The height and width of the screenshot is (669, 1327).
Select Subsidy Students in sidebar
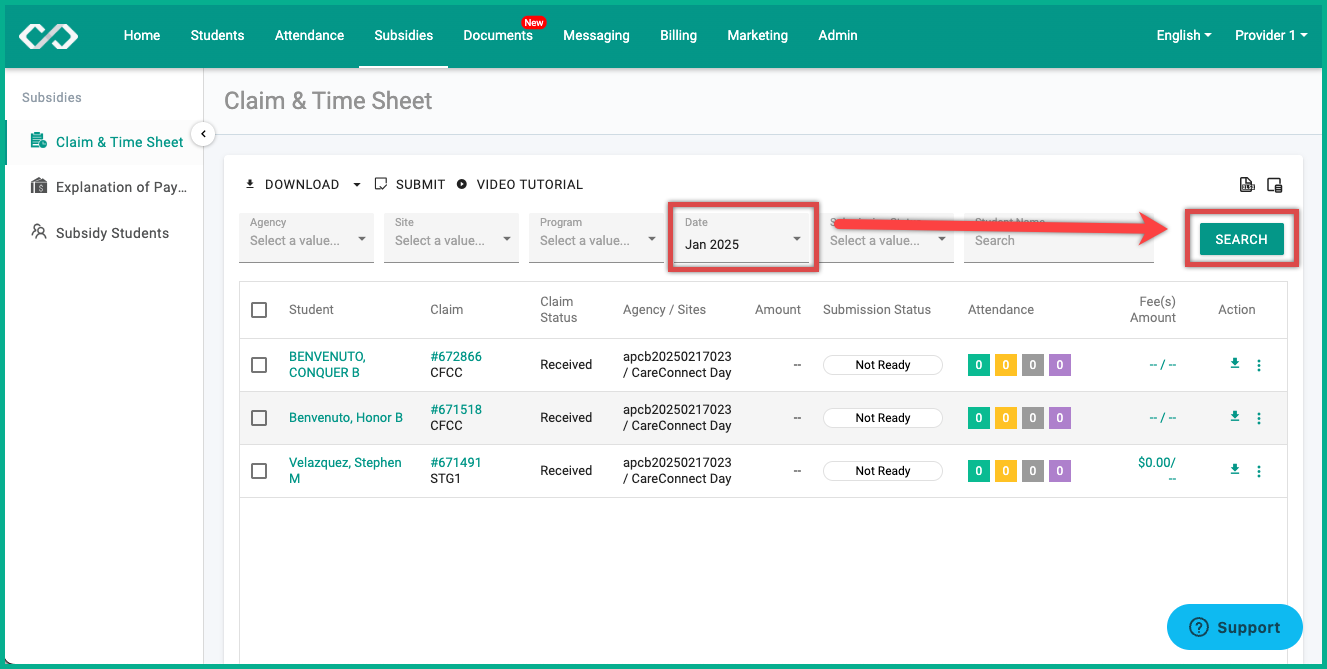[x=104, y=233]
